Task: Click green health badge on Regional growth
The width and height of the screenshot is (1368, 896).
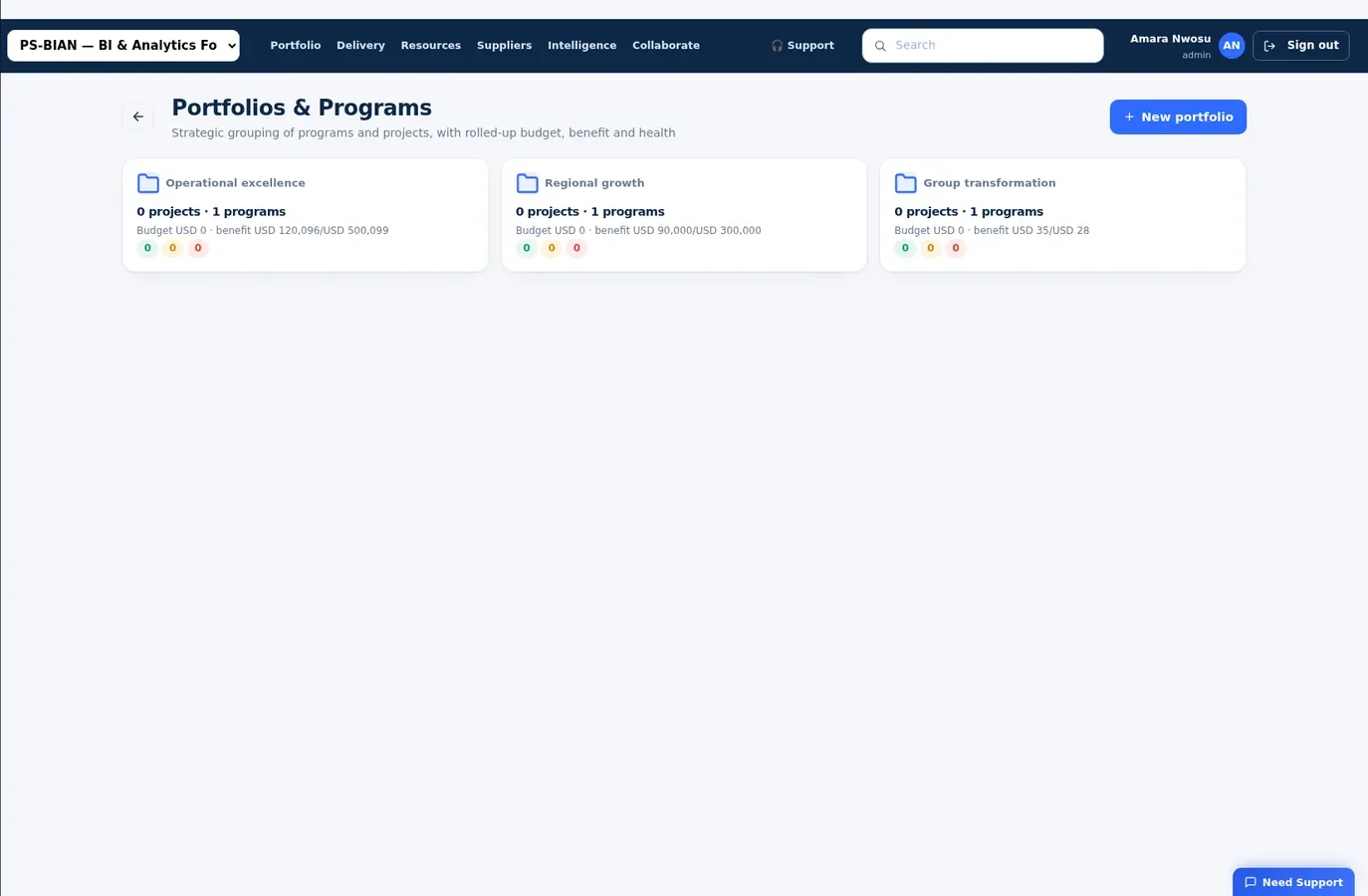Action: [x=527, y=249]
